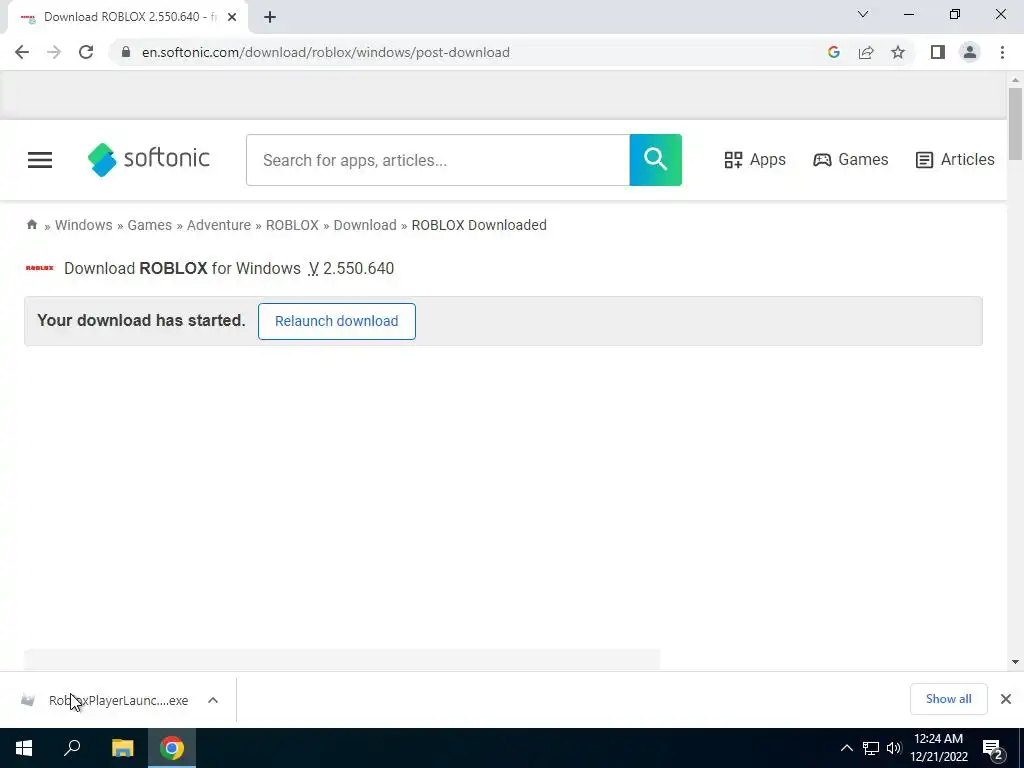Show hidden system tray icons

coord(846,748)
